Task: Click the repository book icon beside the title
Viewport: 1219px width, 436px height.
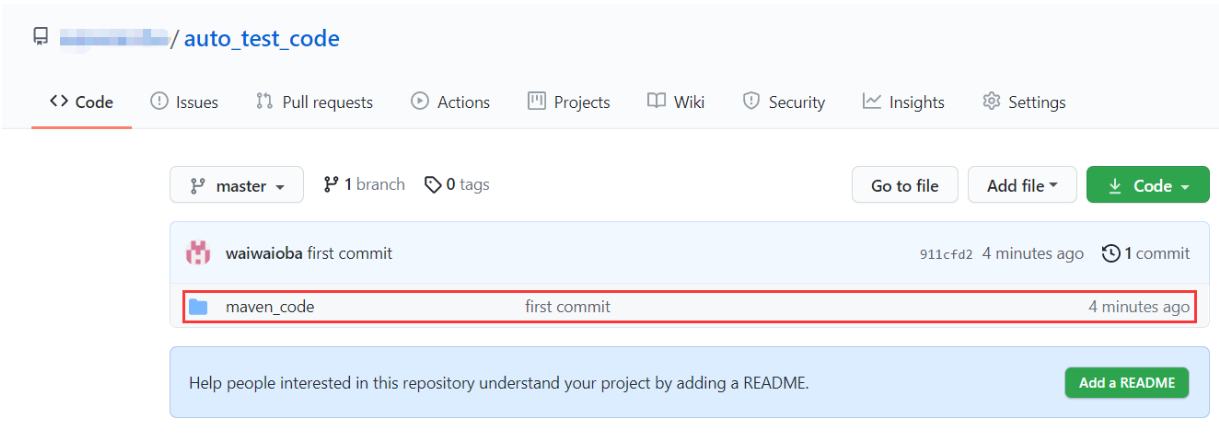Action: 40,38
